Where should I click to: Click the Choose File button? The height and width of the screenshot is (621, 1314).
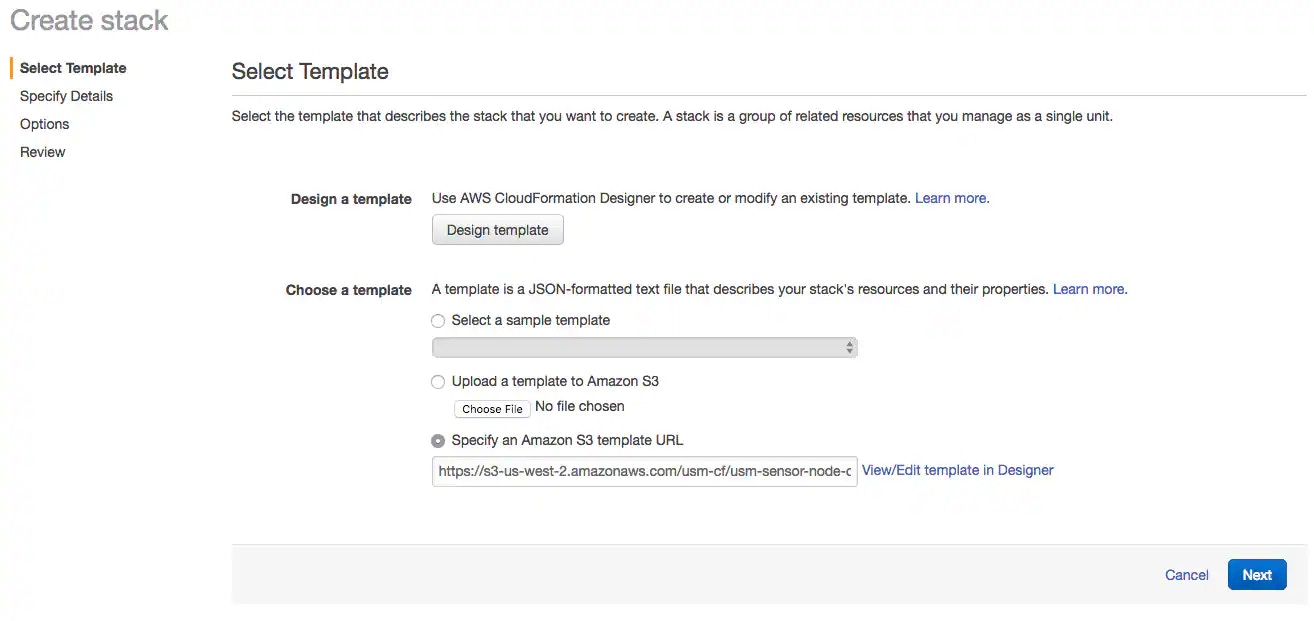(492, 409)
